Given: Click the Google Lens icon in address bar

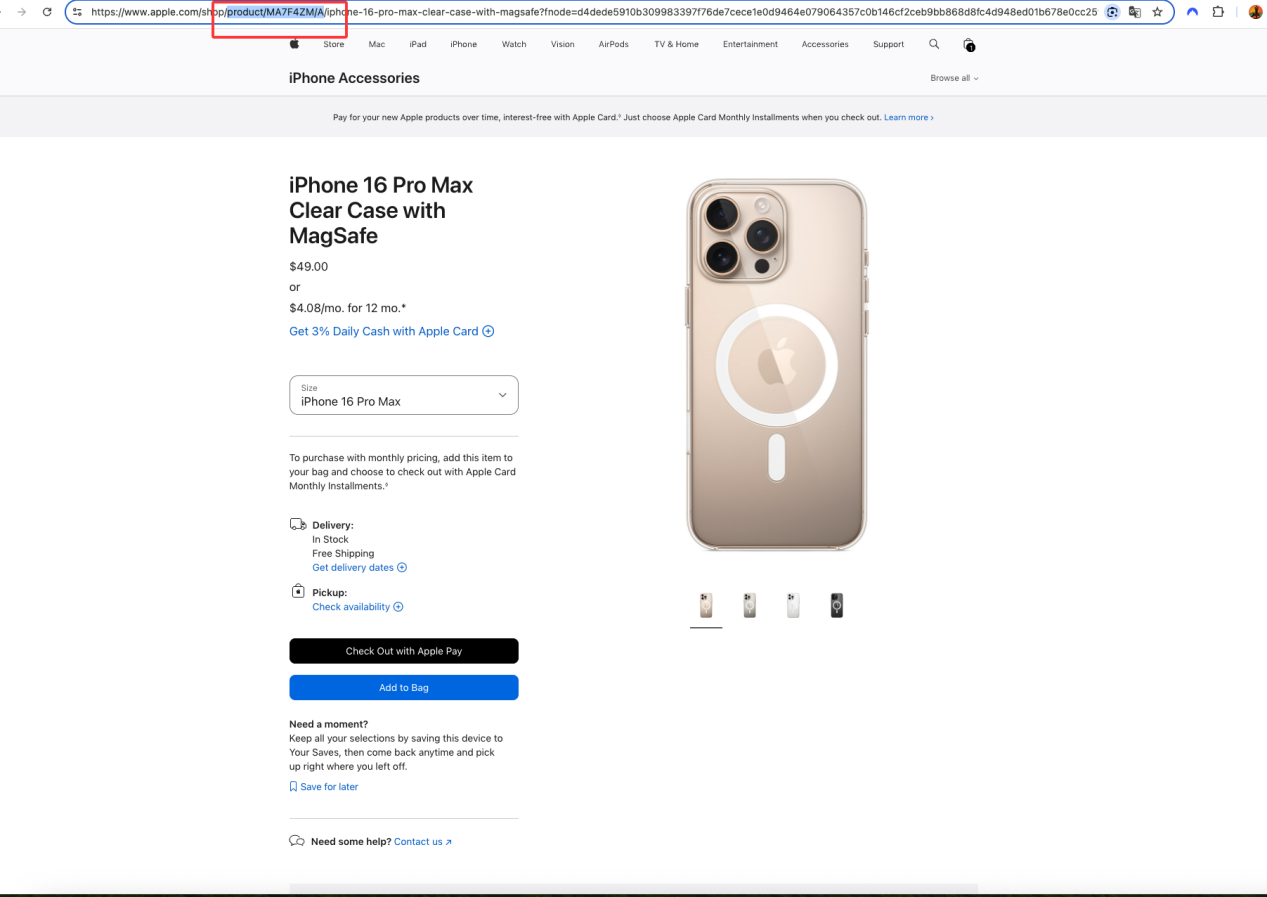Looking at the screenshot, I should [x=1111, y=12].
